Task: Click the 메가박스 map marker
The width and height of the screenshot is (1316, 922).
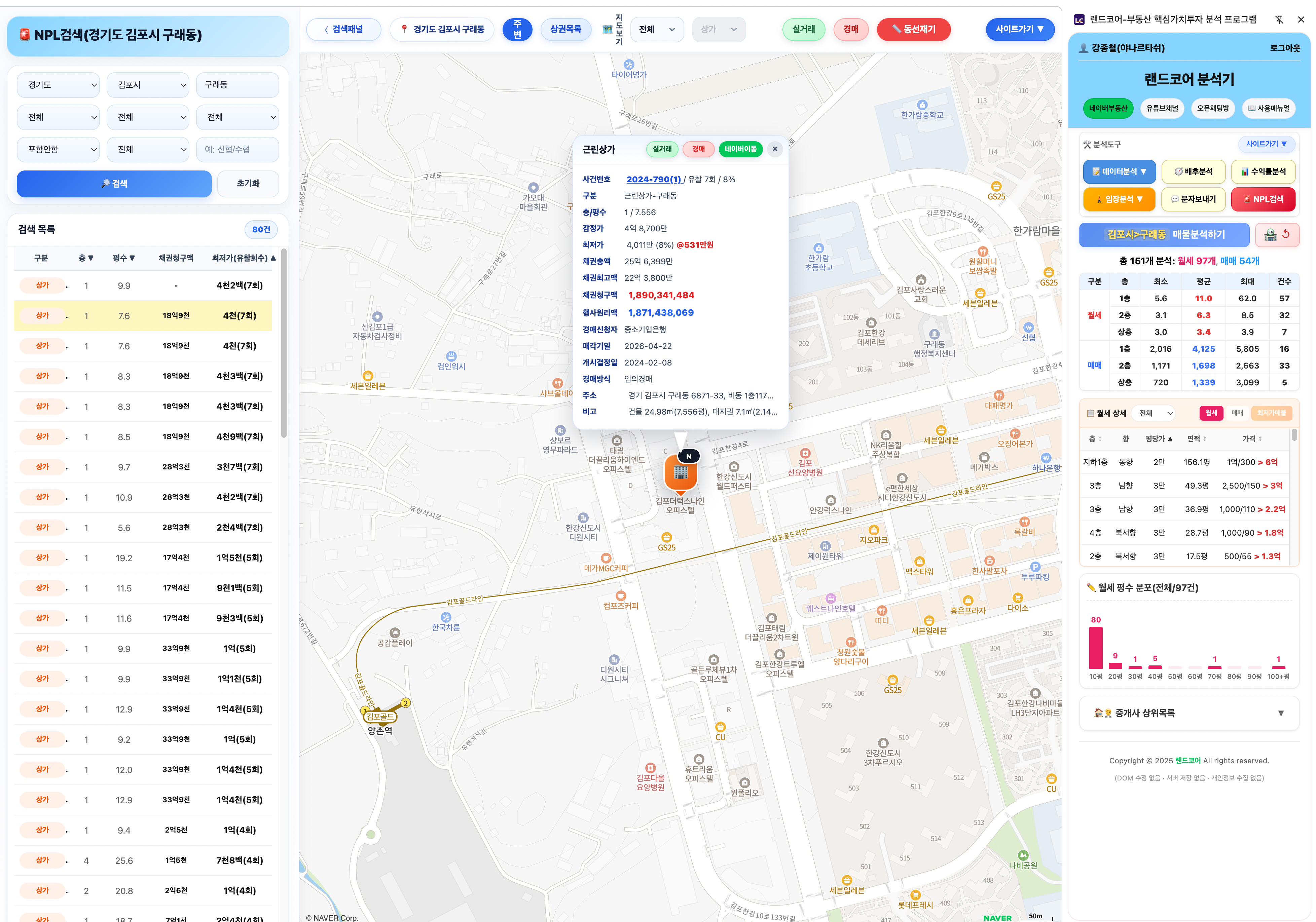Action: (984, 457)
